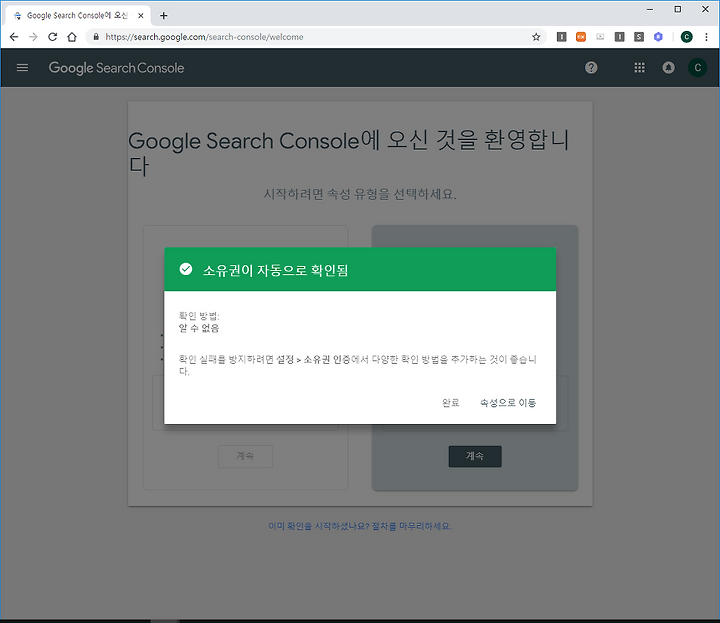This screenshot has width=720, height=623.
Task: Reload the page
Action: coord(52,37)
